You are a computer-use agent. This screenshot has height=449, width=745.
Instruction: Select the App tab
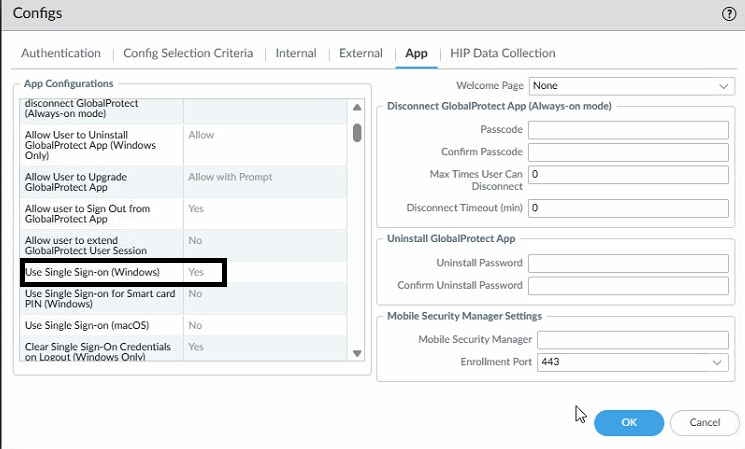click(416, 53)
